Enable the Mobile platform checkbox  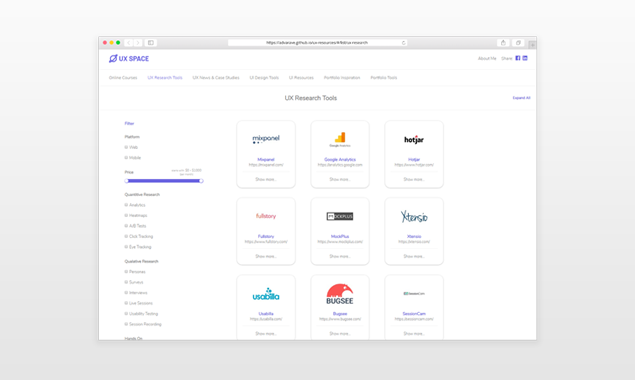126,158
